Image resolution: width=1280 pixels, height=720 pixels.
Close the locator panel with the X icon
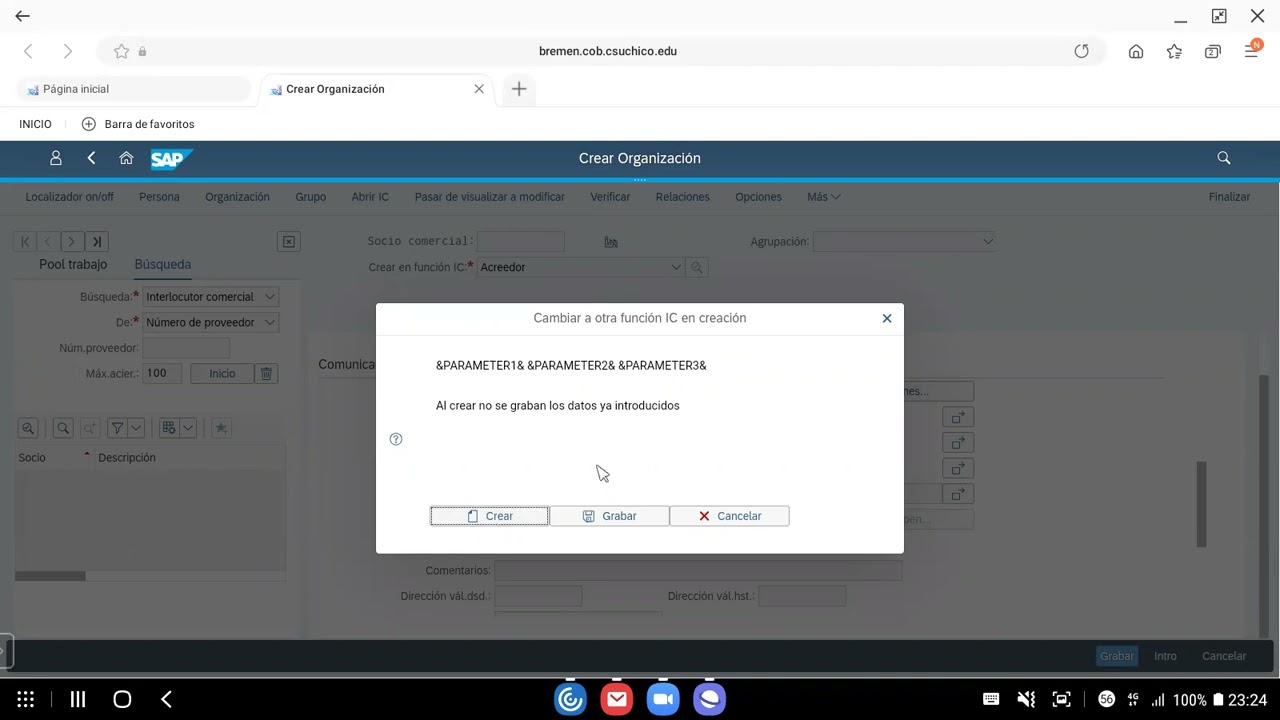288,241
